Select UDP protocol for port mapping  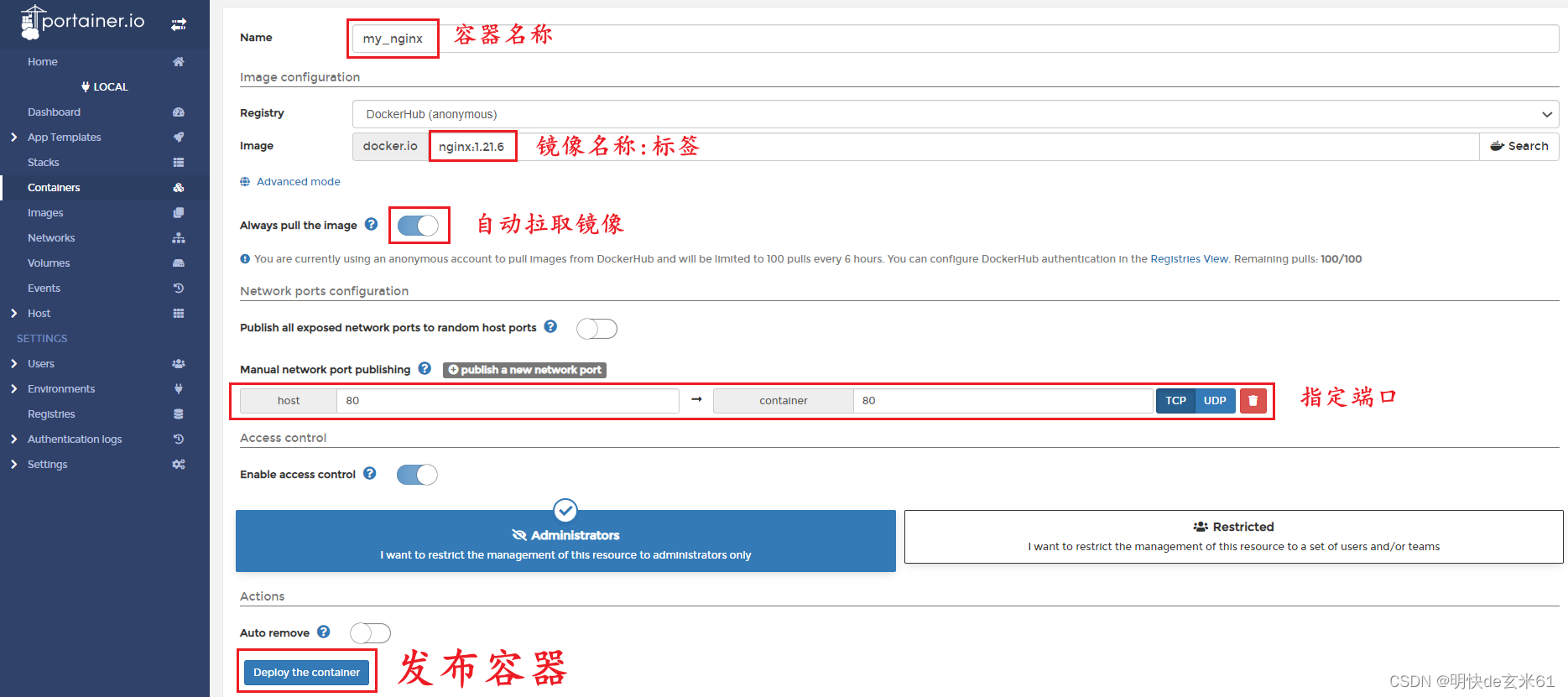(x=1215, y=401)
